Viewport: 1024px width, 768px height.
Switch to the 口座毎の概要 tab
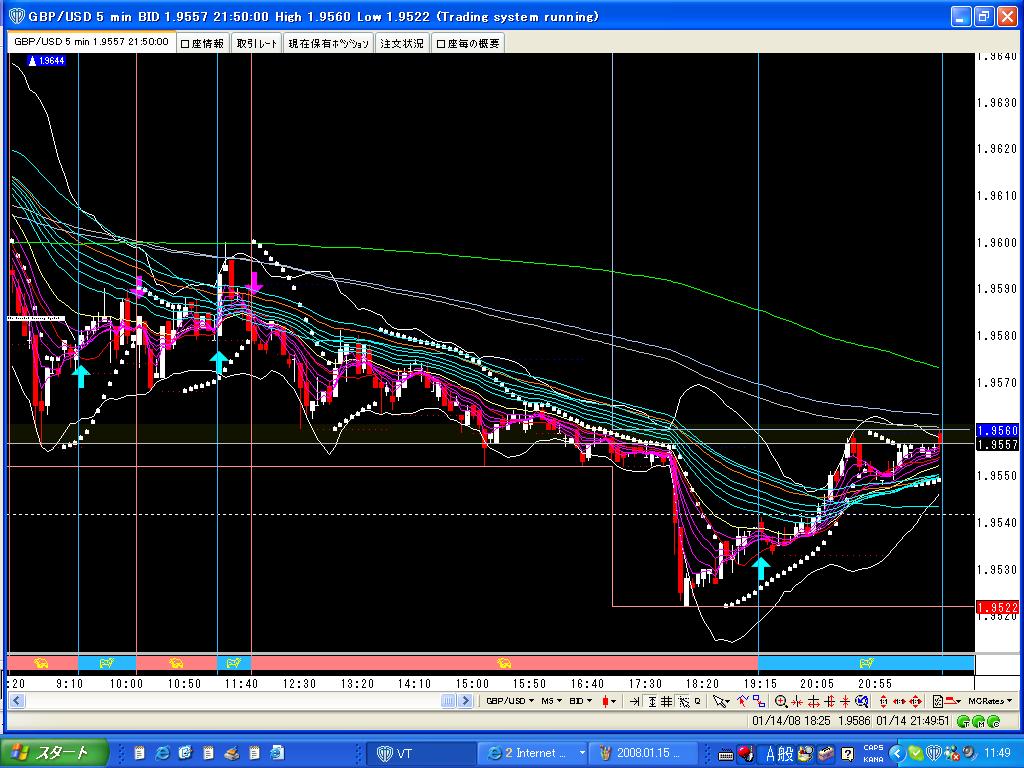468,43
